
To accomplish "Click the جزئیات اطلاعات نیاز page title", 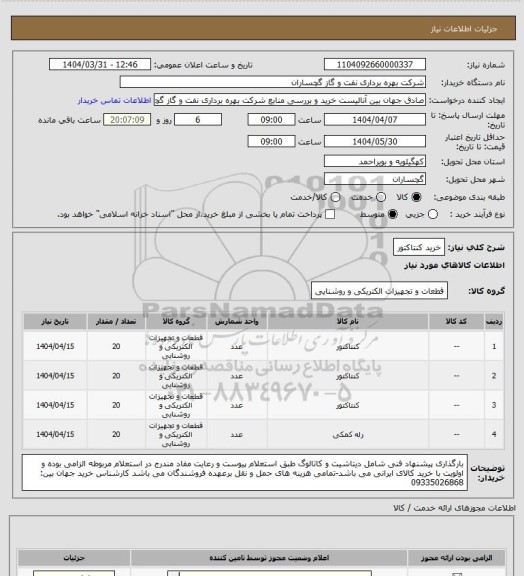I will [464, 29].
